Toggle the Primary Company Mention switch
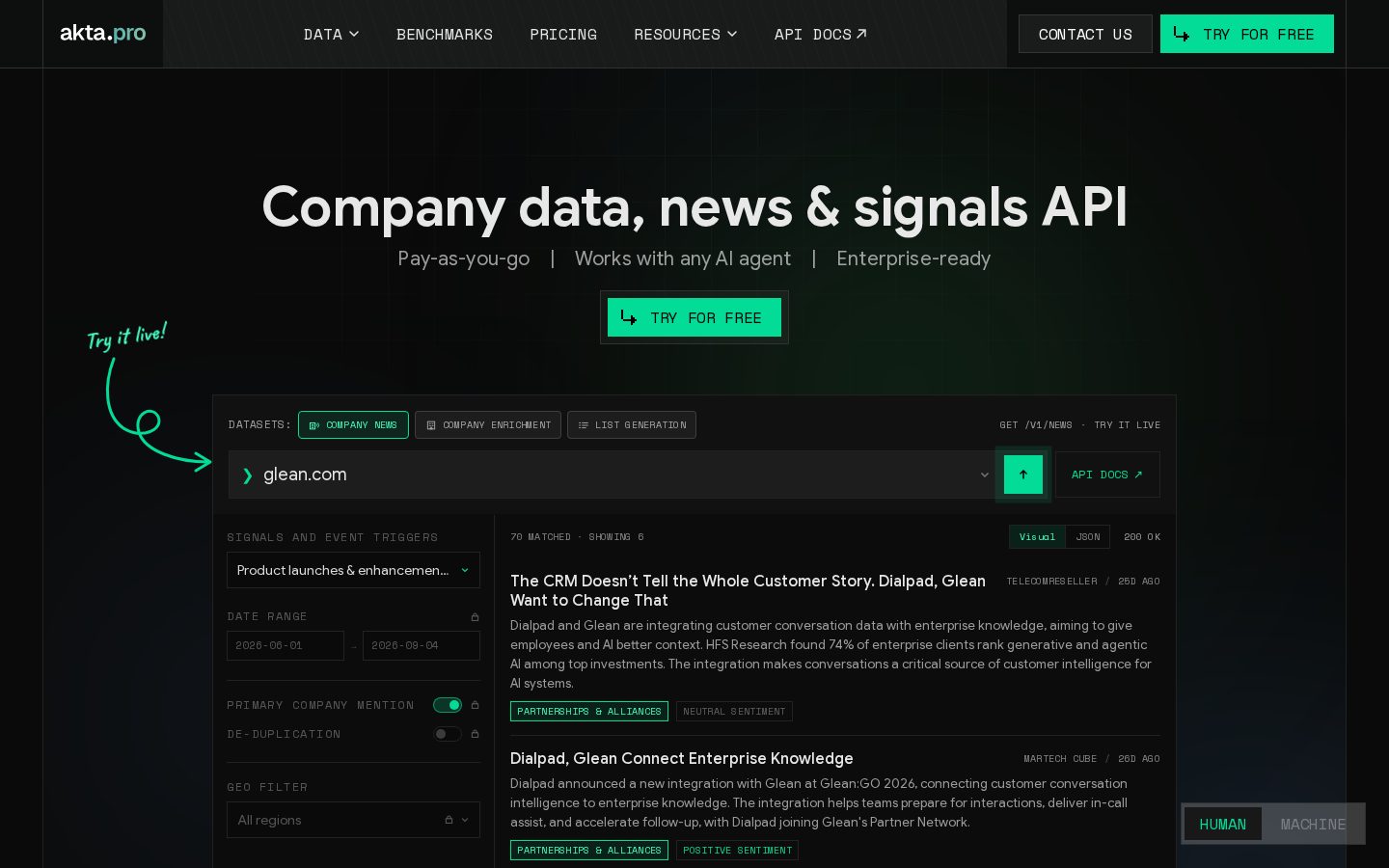This screenshot has width=1389, height=868. click(x=448, y=705)
